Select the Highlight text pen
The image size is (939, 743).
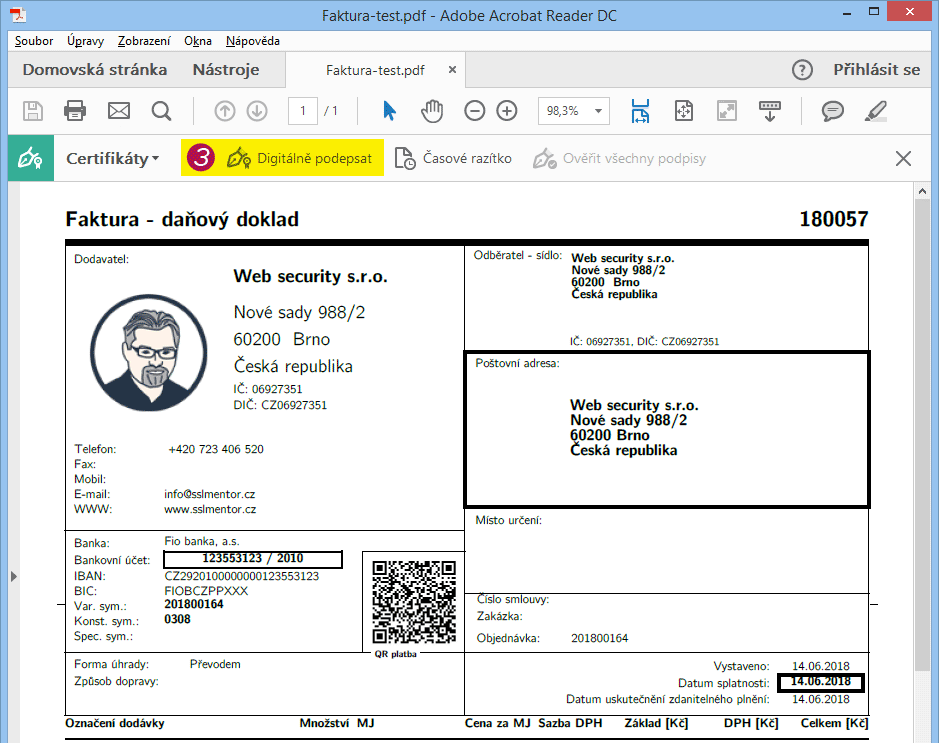876,111
